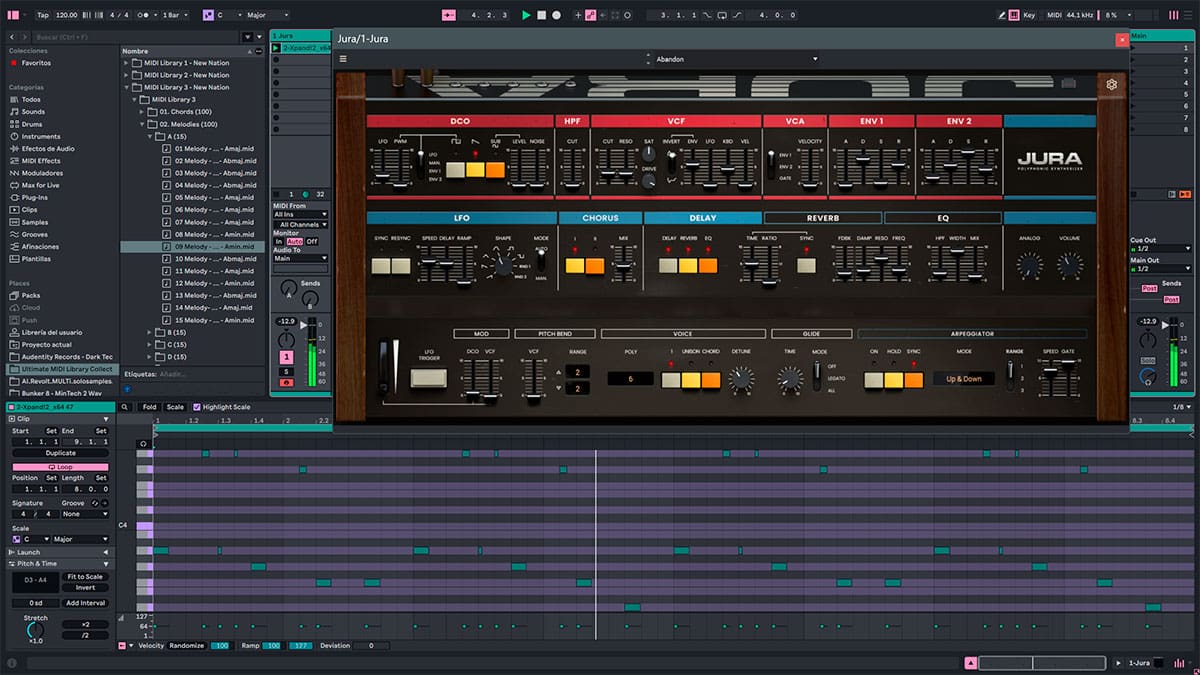Click Tap tempo button
This screenshot has width=1200, height=675.
[x=43, y=15]
